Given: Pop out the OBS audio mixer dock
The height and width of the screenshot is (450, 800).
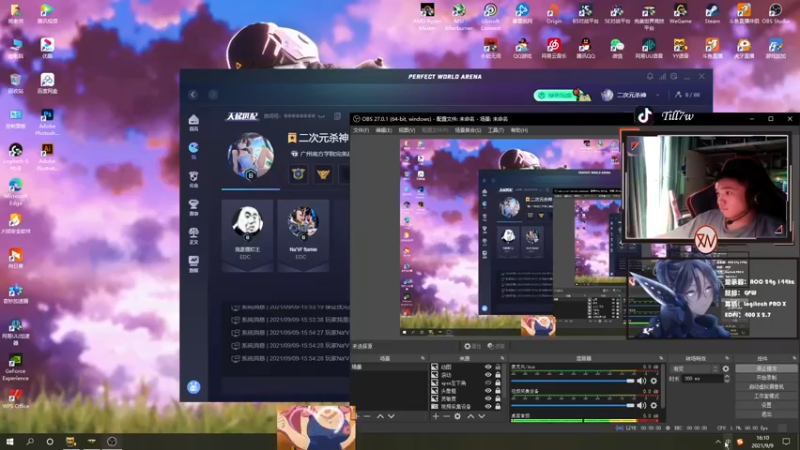Looking at the screenshot, I should pyautogui.click(x=661, y=358).
